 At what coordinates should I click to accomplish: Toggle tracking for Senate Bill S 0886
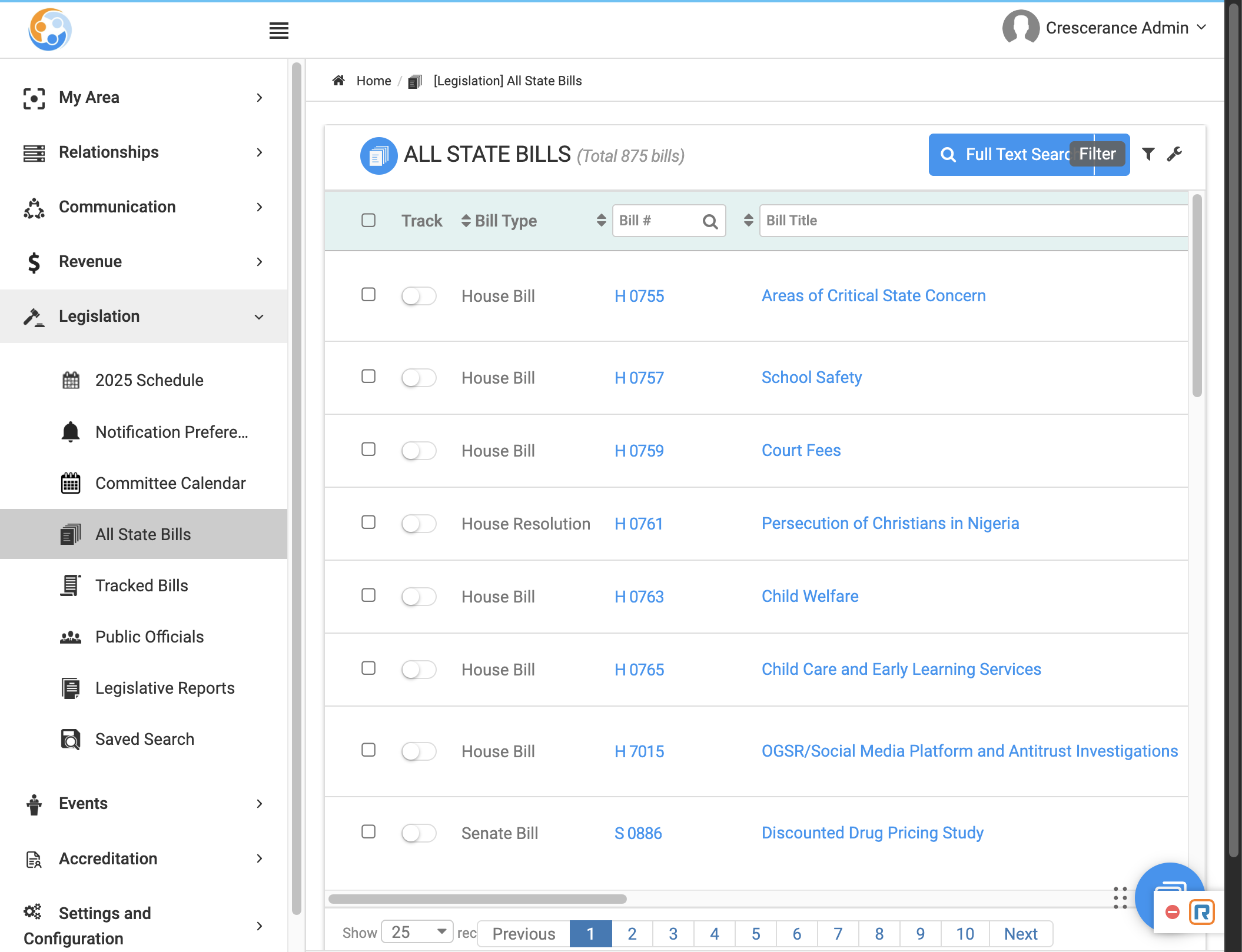coord(419,833)
